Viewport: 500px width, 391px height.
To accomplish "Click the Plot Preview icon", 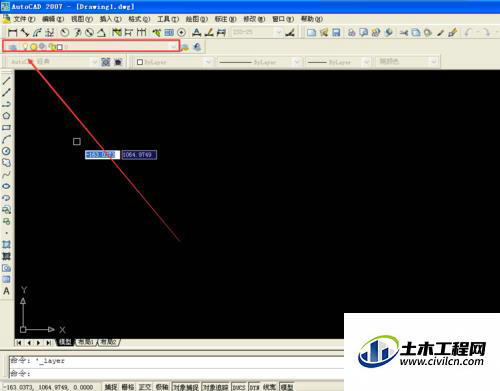I will pyautogui.click(x=363, y=33).
